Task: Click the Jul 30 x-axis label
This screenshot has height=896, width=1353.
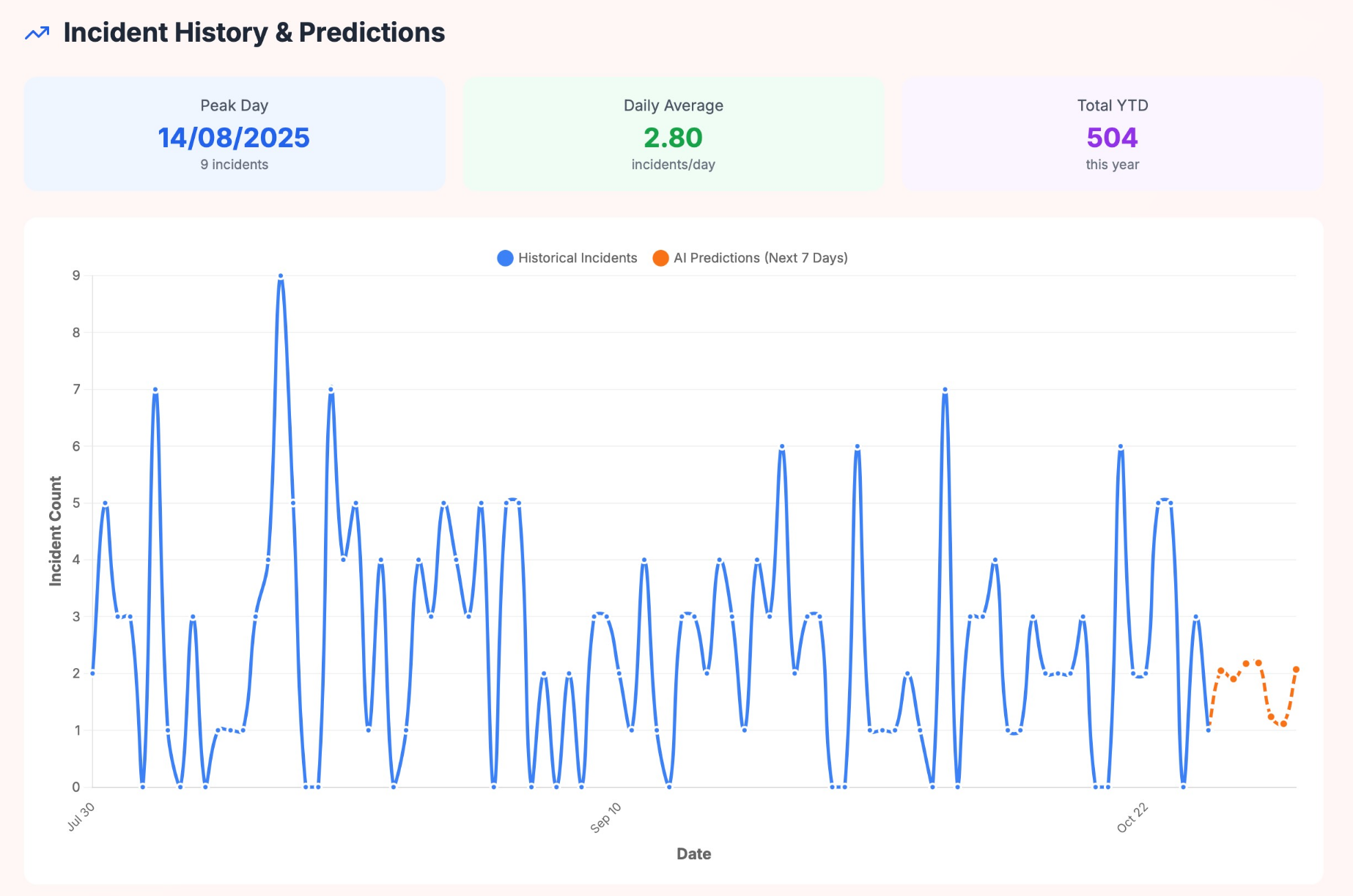Action: click(81, 817)
